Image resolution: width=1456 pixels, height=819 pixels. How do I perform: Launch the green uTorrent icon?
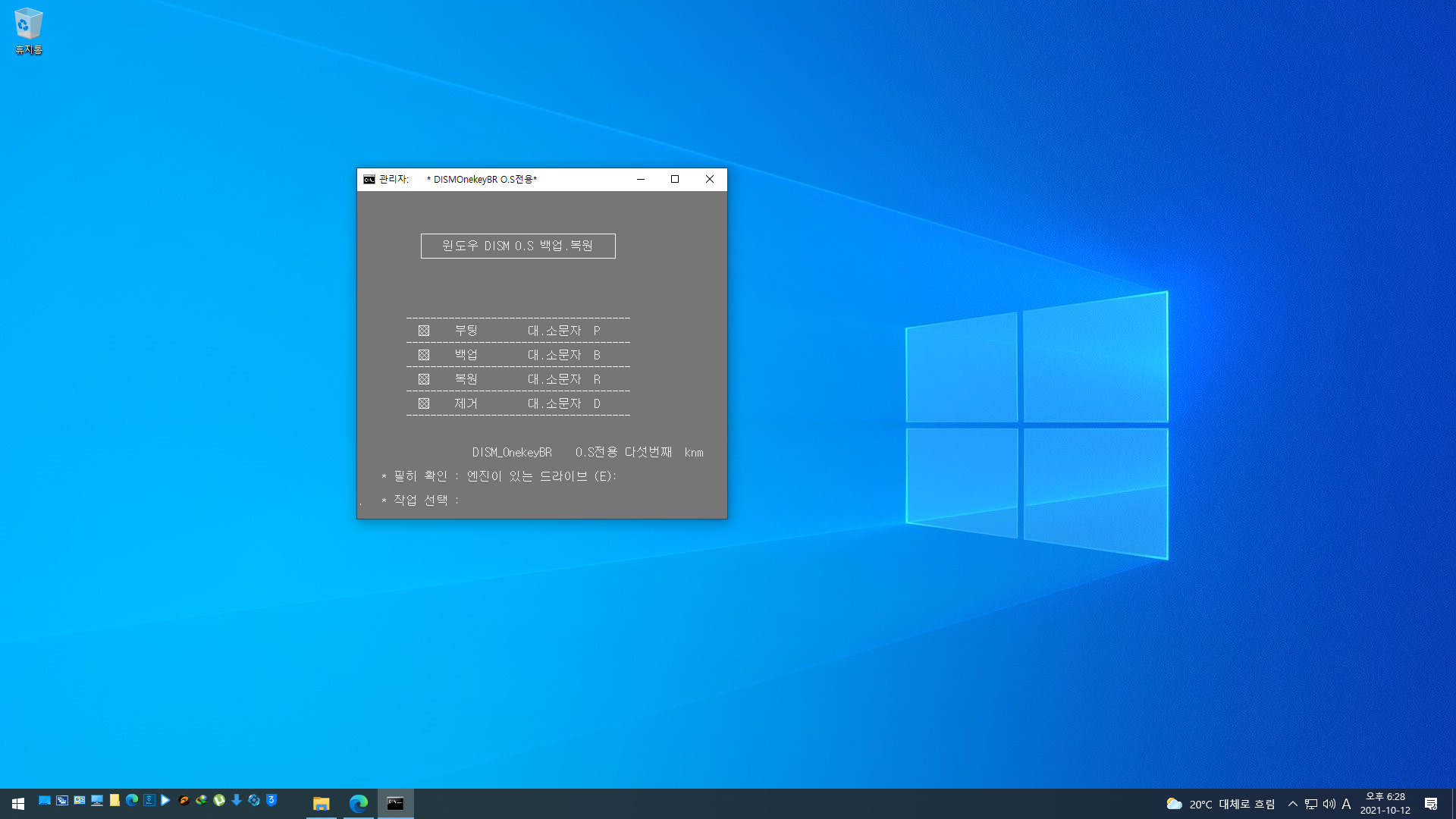pyautogui.click(x=219, y=800)
